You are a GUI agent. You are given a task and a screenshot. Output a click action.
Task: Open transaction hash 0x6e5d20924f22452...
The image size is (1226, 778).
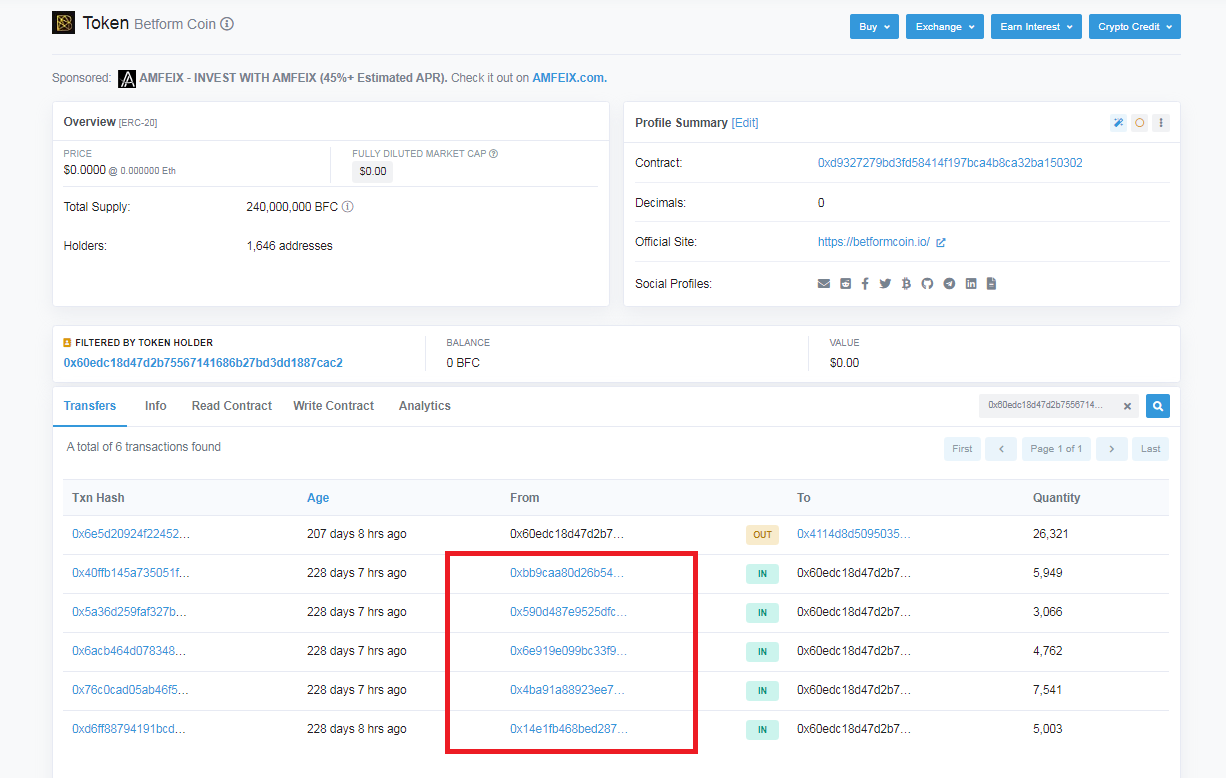pyautogui.click(x=130, y=534)
